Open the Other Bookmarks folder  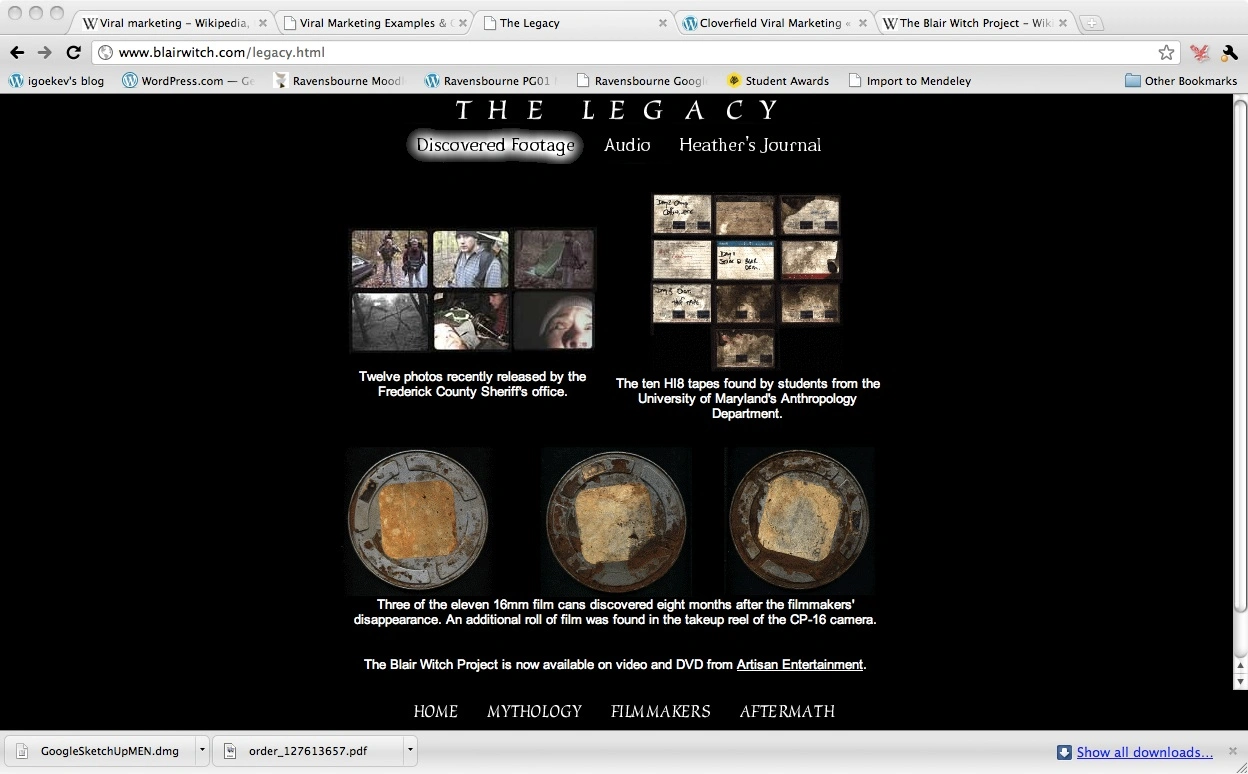[1180, 81]
